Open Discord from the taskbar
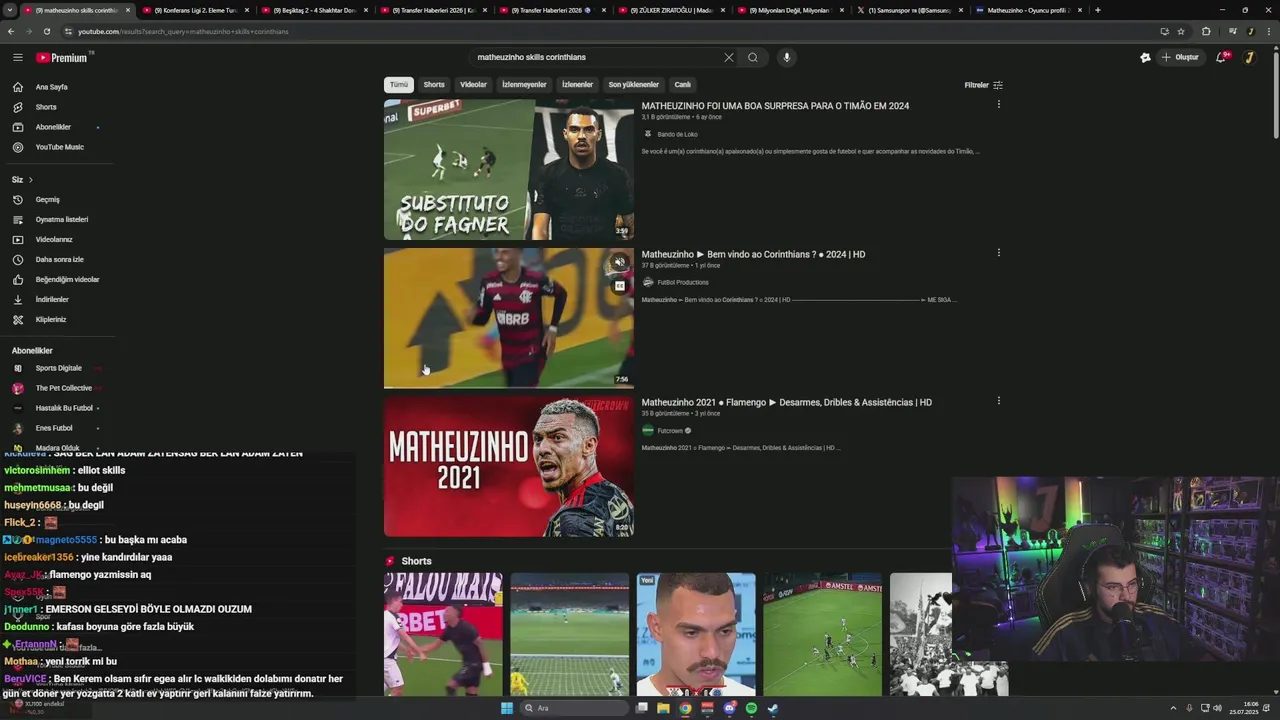This screenshot has width=1280, height=720. (x=729, y=708)
